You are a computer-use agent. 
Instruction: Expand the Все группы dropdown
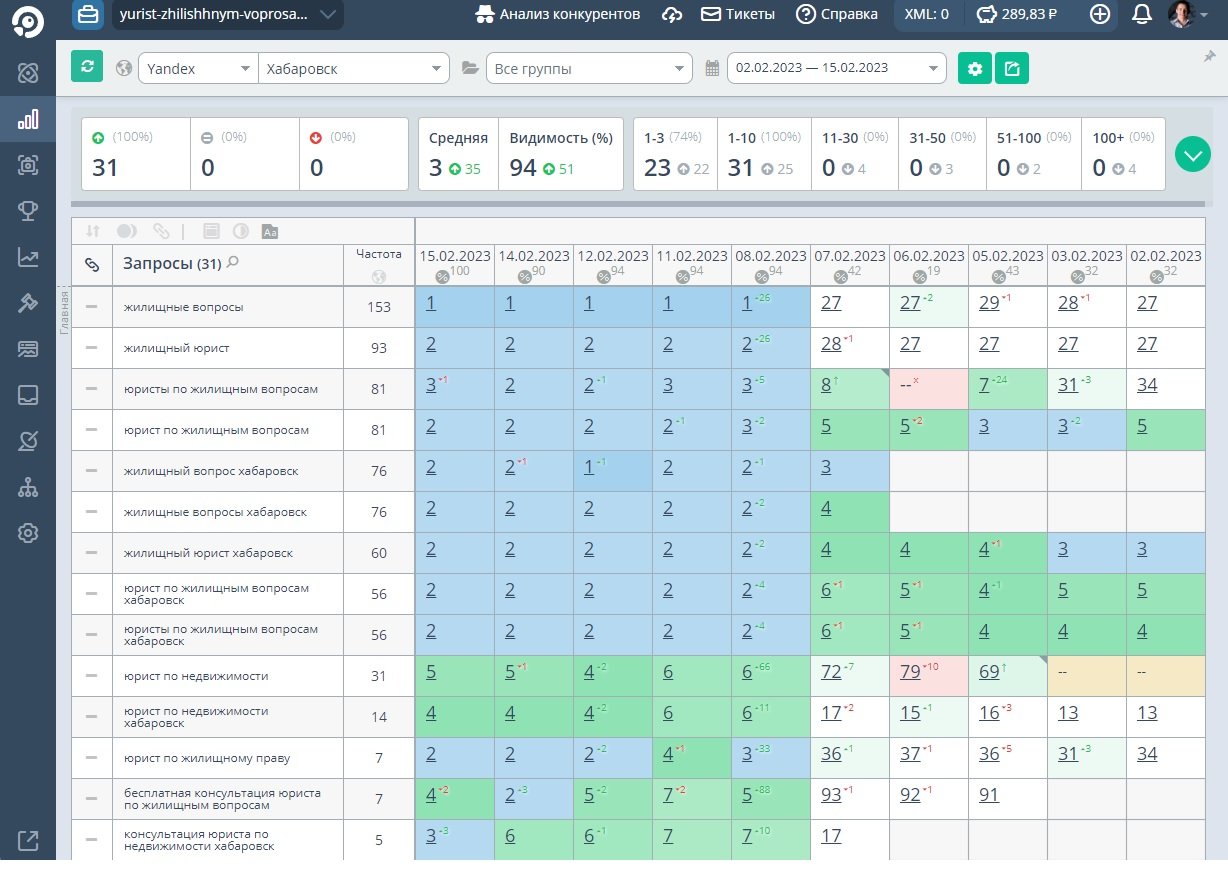tap(588, 68)
